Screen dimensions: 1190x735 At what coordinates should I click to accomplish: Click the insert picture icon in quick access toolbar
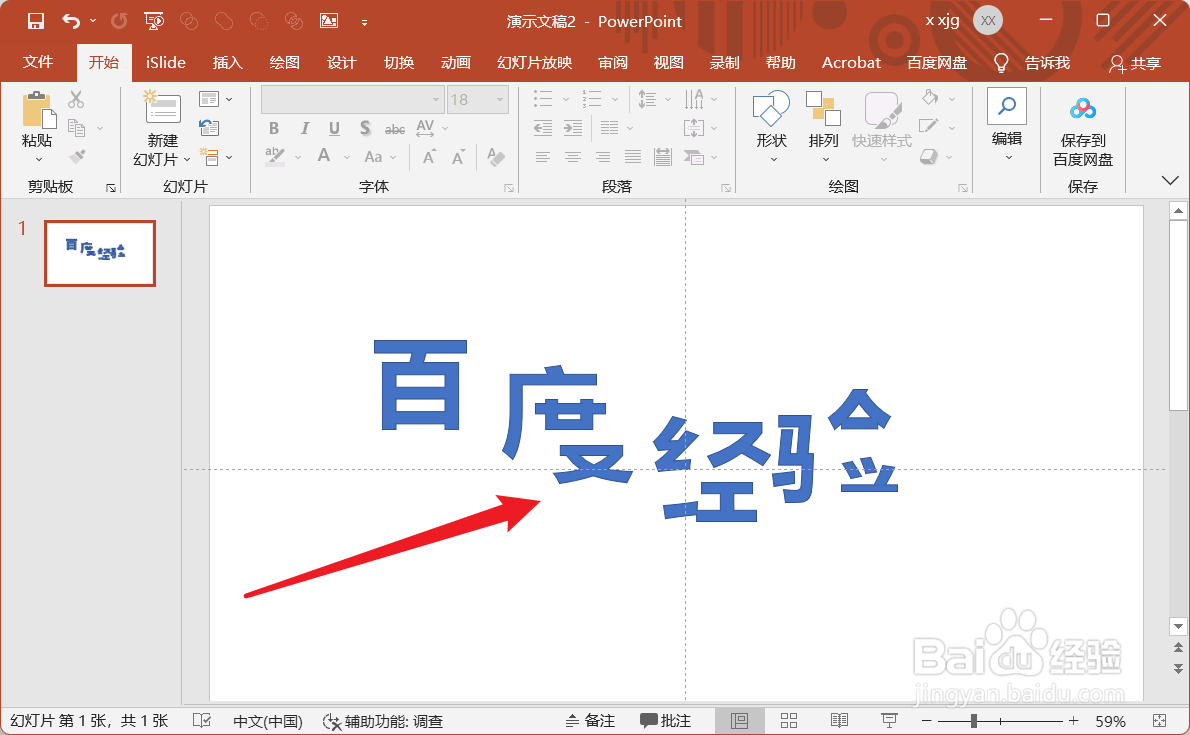tap(329, 21)
